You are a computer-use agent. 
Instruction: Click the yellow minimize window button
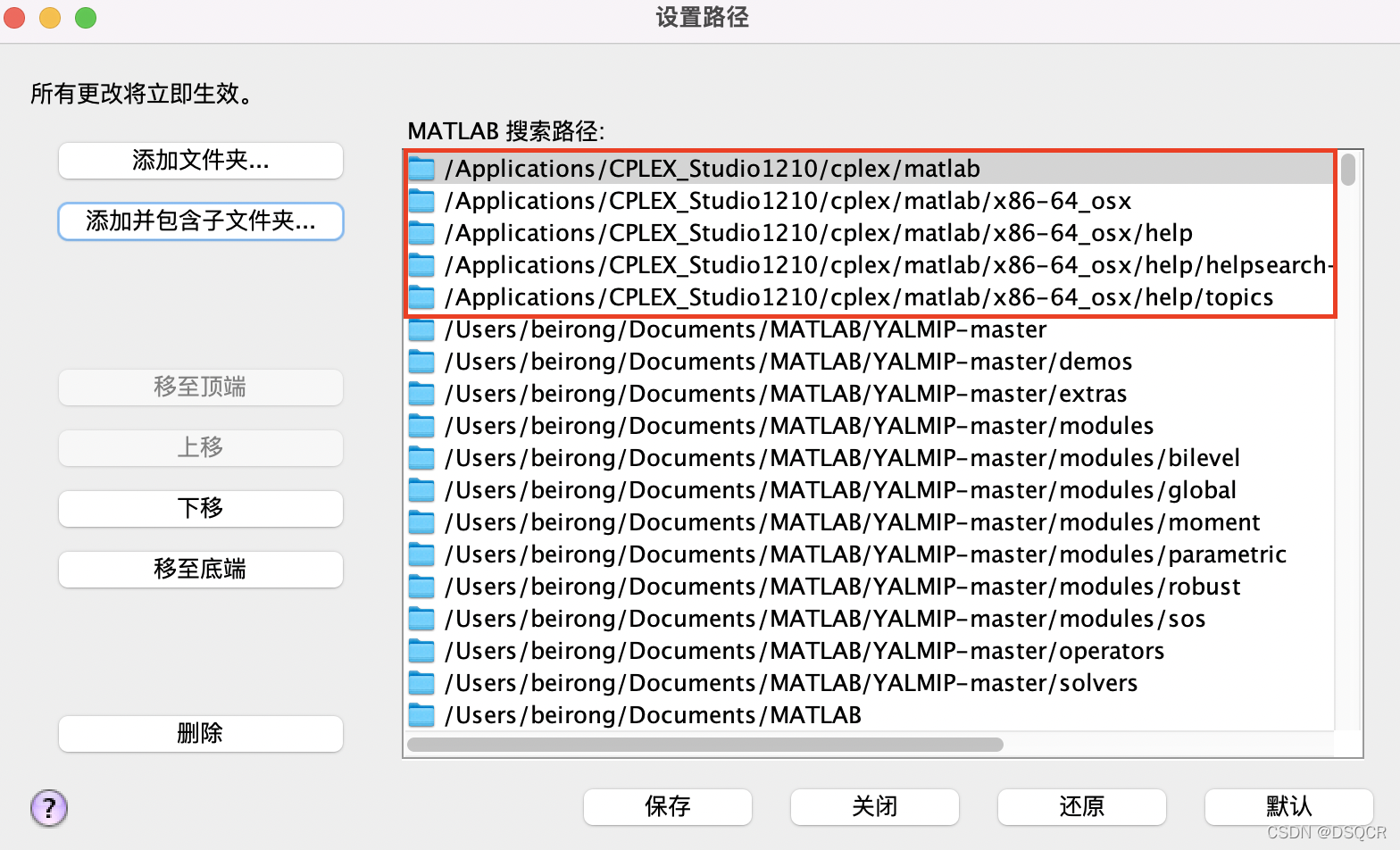click(x=50, y=18)
